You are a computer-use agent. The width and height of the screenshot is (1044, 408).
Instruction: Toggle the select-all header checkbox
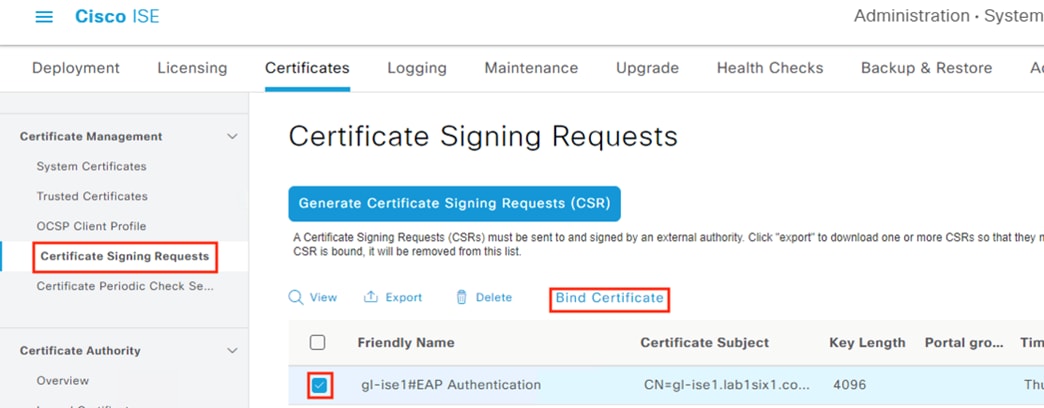point(318,343)
